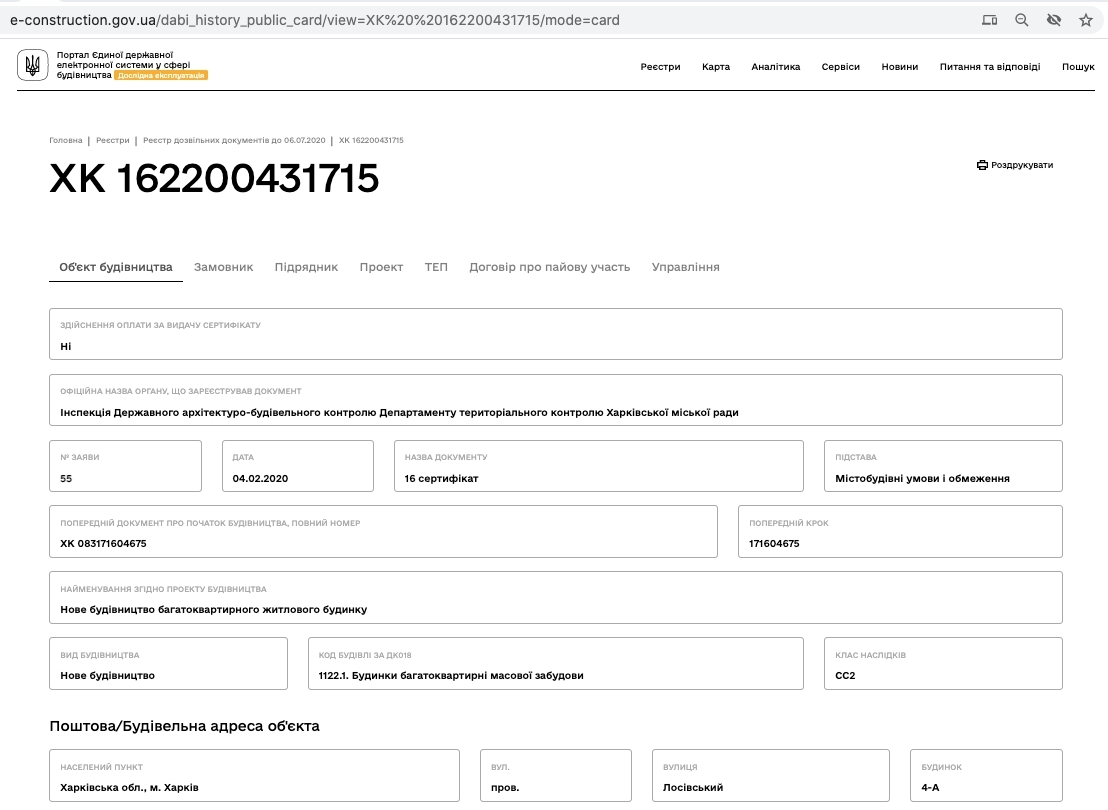
Task: Open the ТЕП tab
Action: click(436, 267)
